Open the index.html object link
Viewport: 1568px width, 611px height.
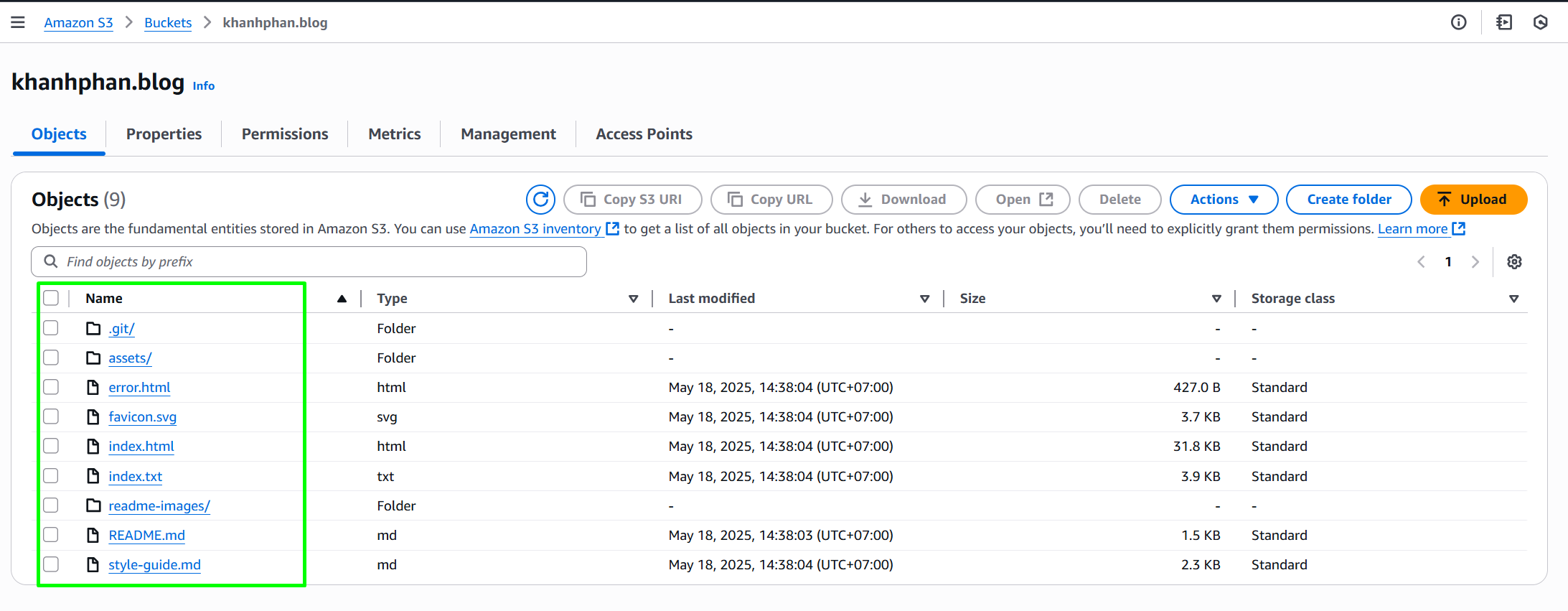(141, 446)
